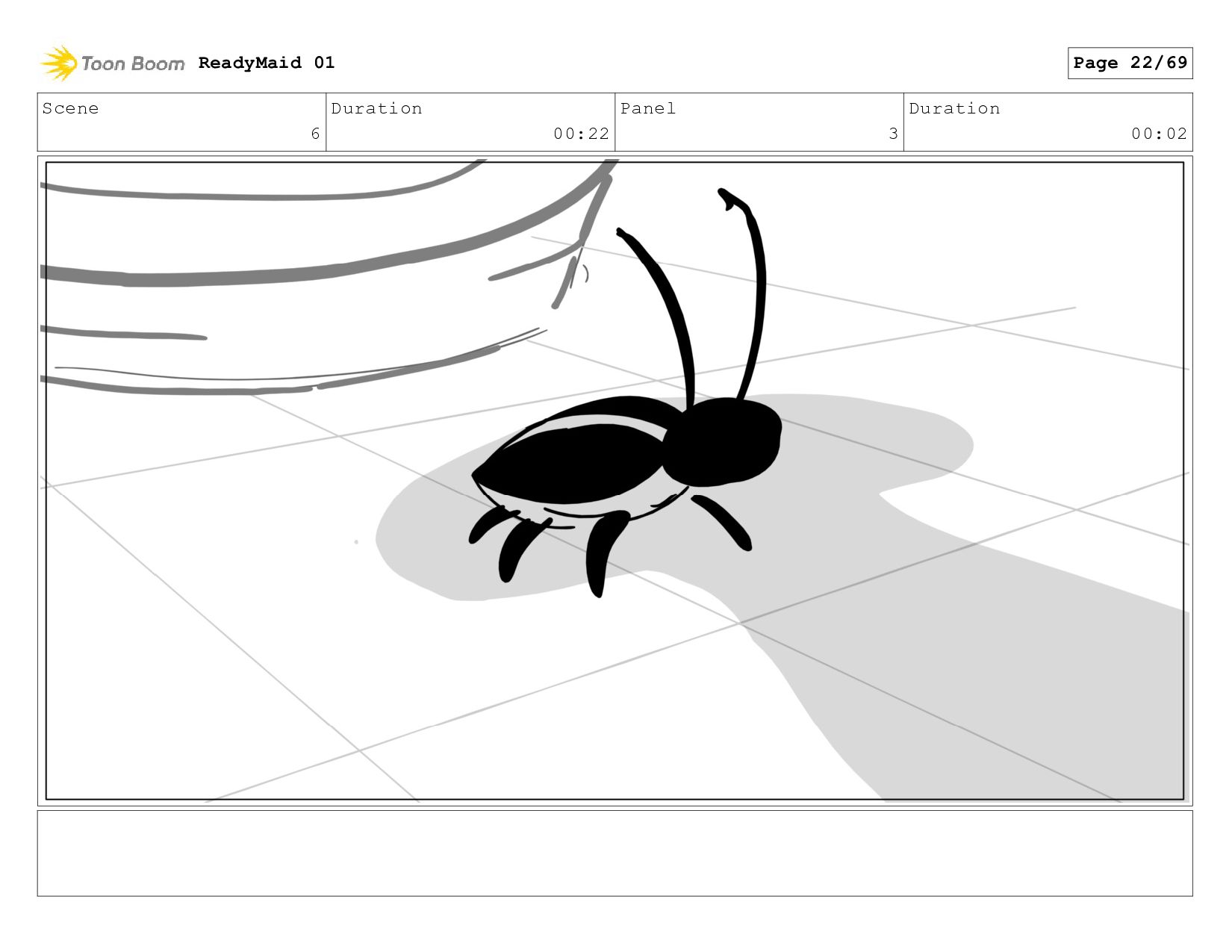Click the panel number 3 value

(893, 134)
